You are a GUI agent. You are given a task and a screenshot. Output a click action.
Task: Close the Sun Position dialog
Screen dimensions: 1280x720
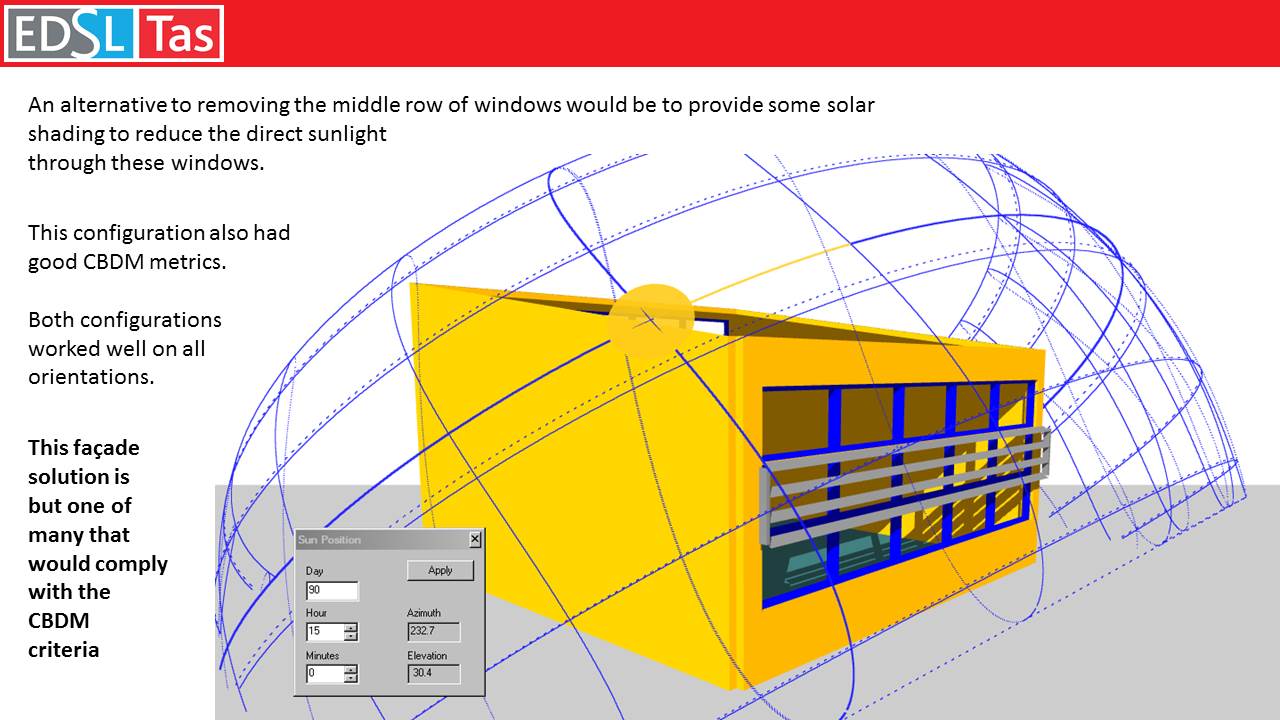(x=475, y=540)
